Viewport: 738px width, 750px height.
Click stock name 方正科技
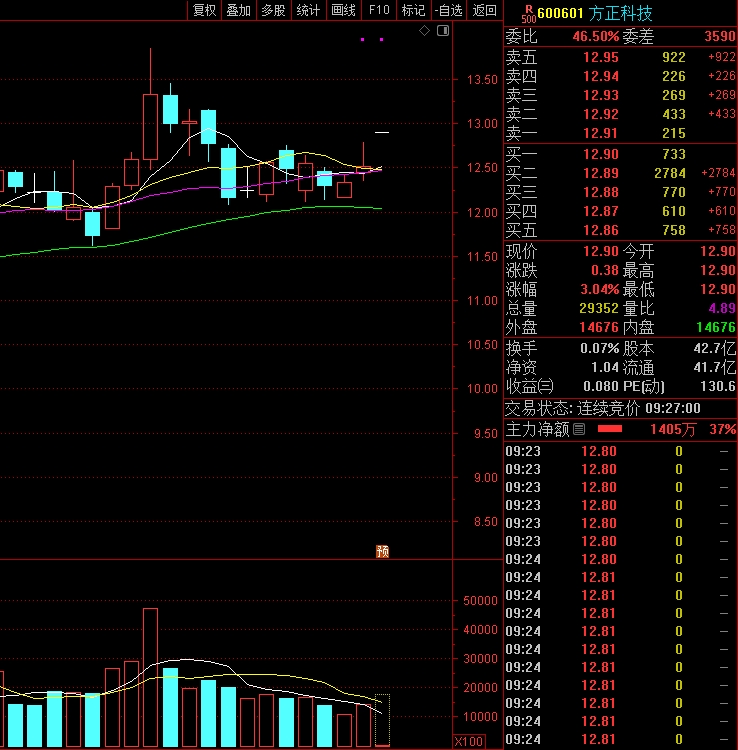[x=620, y=13]
